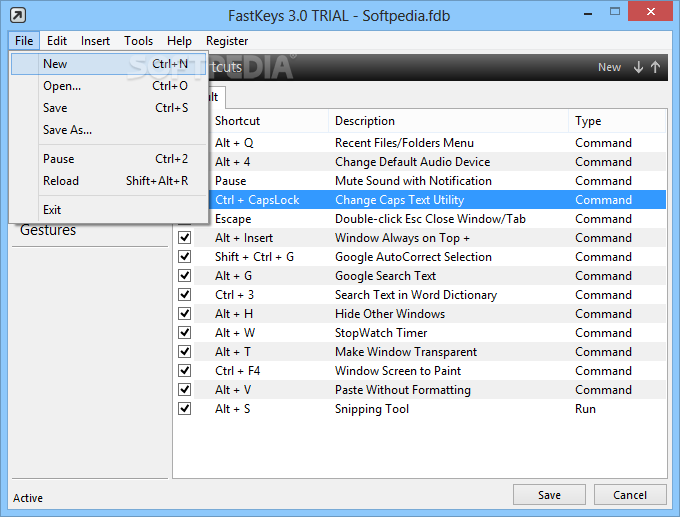The image size is (680, 517).
Task: Select Reload in the File menu
Action: 108,180
